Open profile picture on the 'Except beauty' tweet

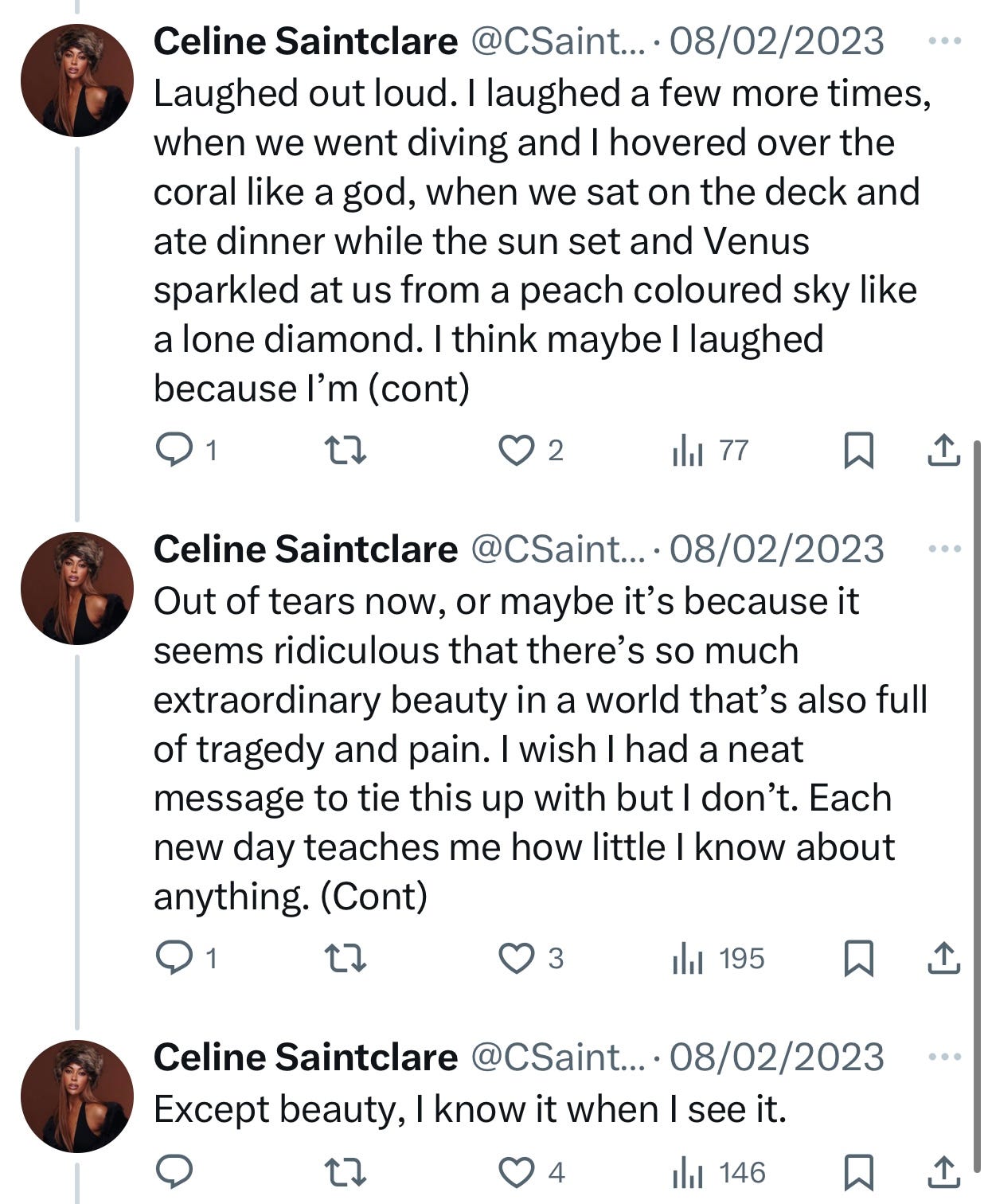click(x=77, y=1096)
